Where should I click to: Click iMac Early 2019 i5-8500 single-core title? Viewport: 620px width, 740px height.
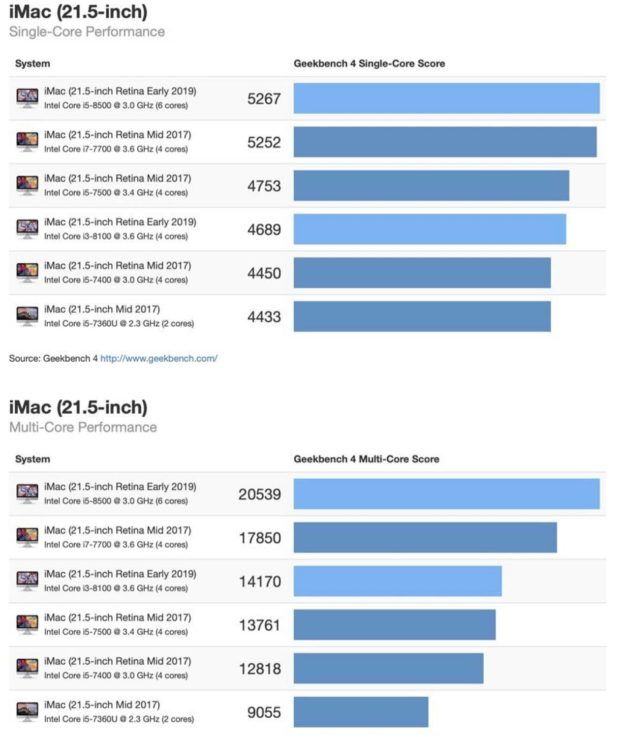click(120, 91)
